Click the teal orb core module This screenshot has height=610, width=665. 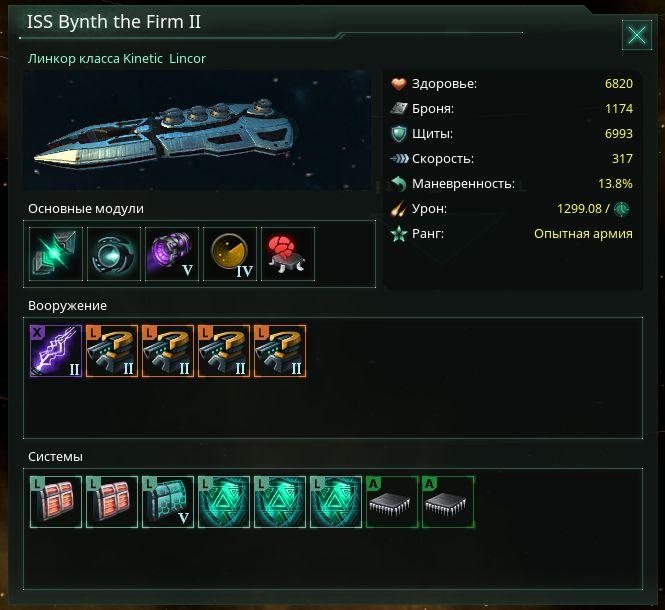[114, 254]
